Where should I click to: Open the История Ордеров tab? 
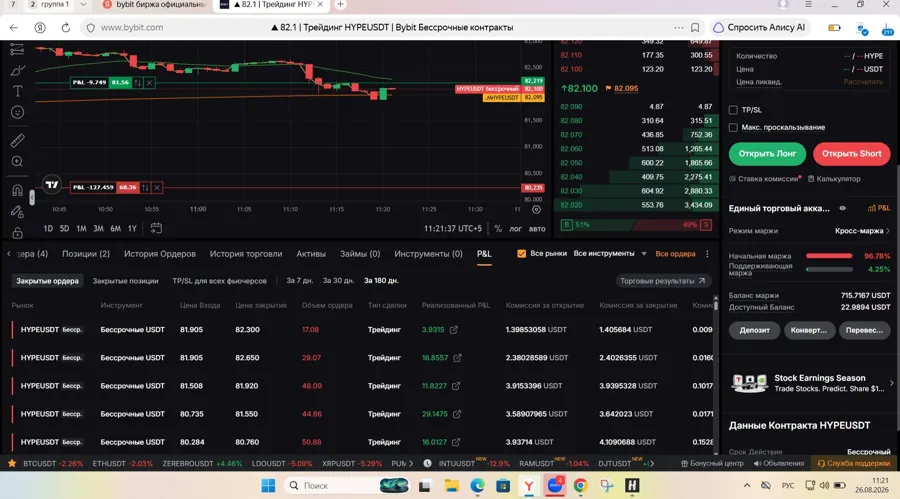pos(160,254)
